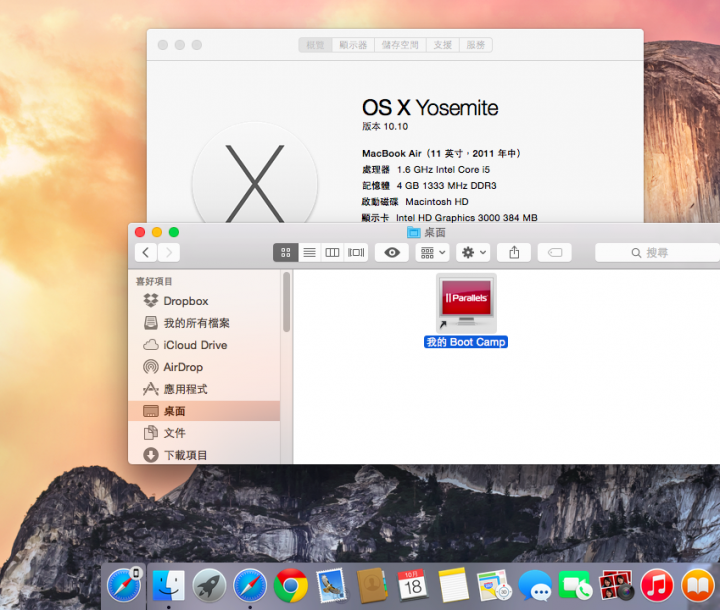Click the 搜尋 search field
The image size is (720, 610).
click(657, 253)
